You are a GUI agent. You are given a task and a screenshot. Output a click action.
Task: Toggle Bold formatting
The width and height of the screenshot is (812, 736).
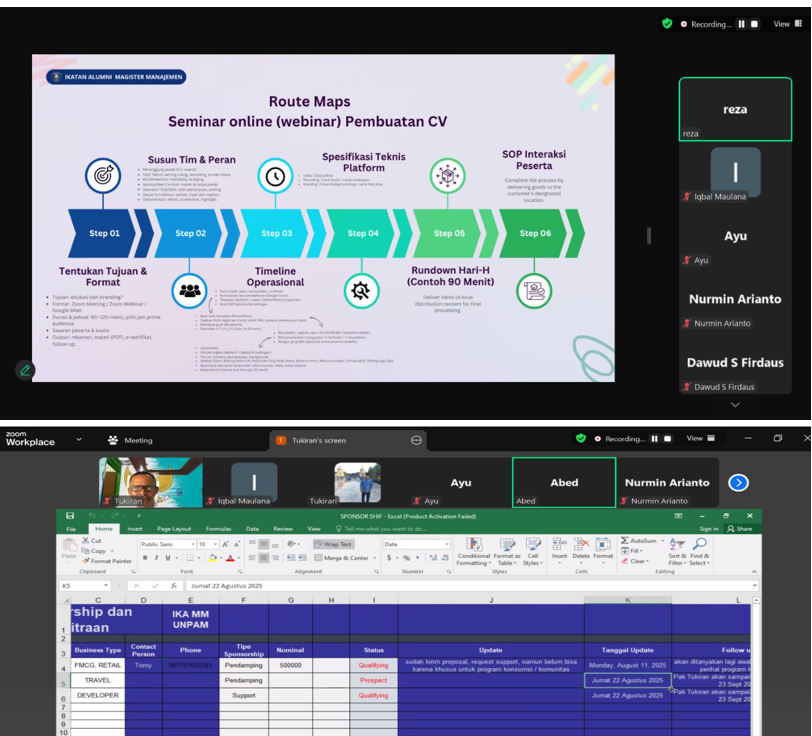[x=145, y=558]
